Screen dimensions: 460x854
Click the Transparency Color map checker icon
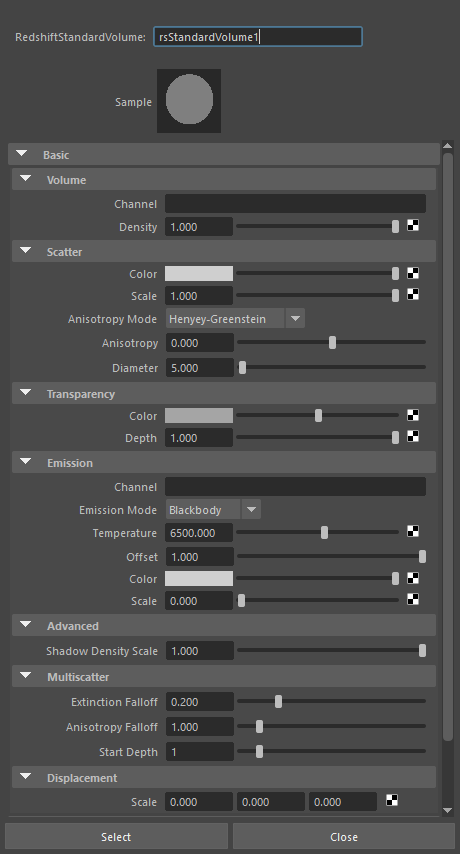(413, 415)
